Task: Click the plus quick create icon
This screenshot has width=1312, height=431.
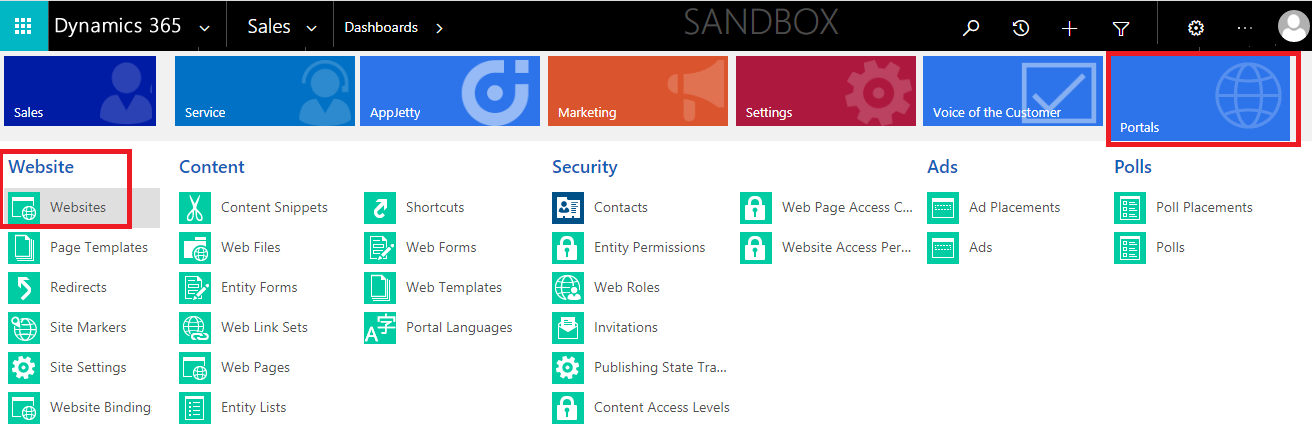Action: (x=1070, y=28)
